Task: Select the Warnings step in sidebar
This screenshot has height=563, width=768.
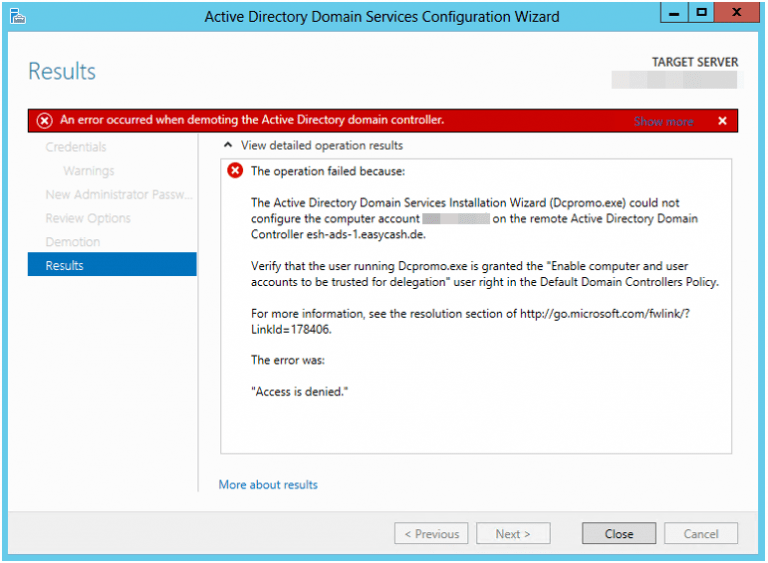Action: pos(89,171)
